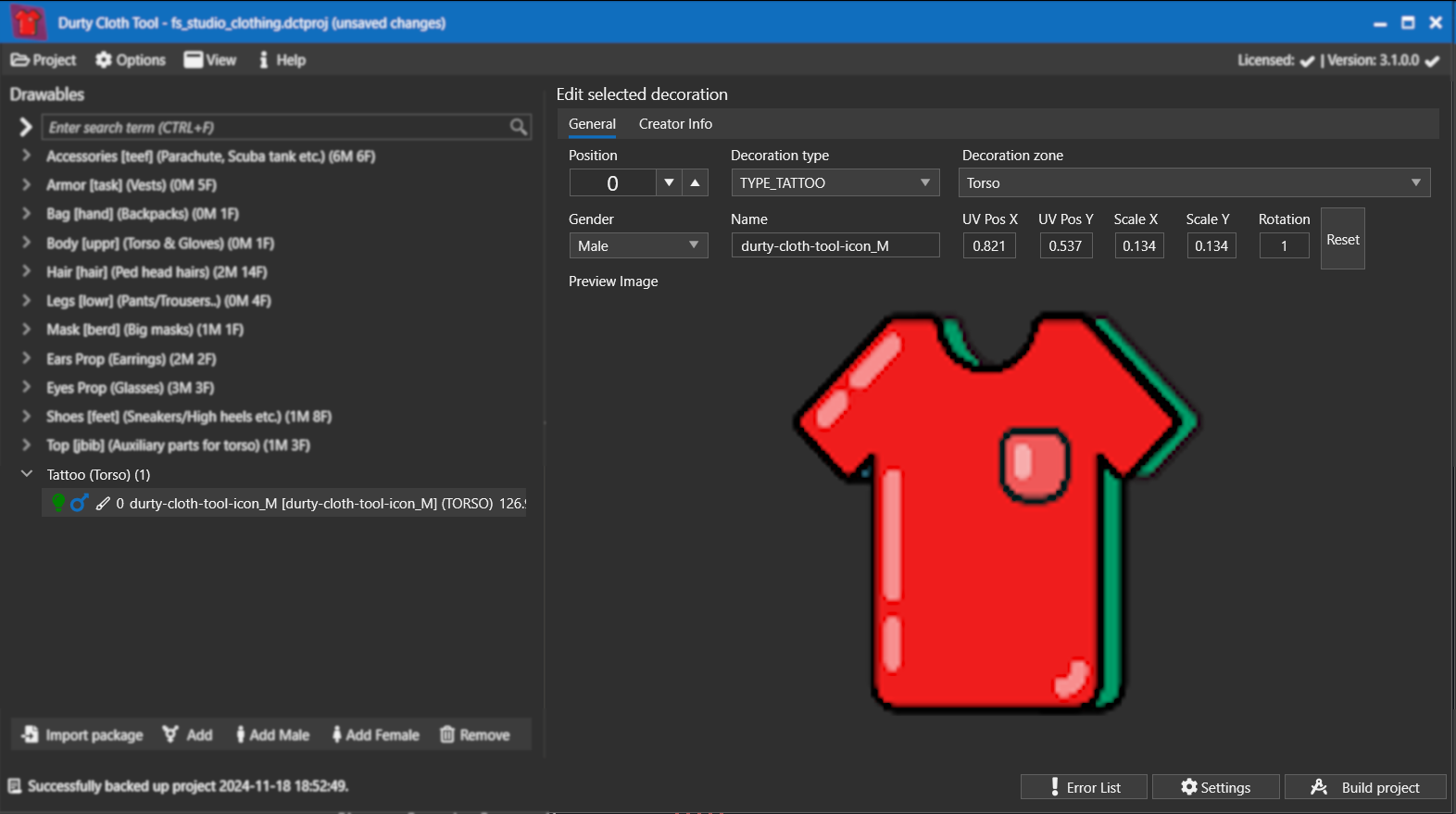This screenshot has height=814, width=1456.
Task: Collapse the Tattoo (Torso) category
Action: point(27,474)
